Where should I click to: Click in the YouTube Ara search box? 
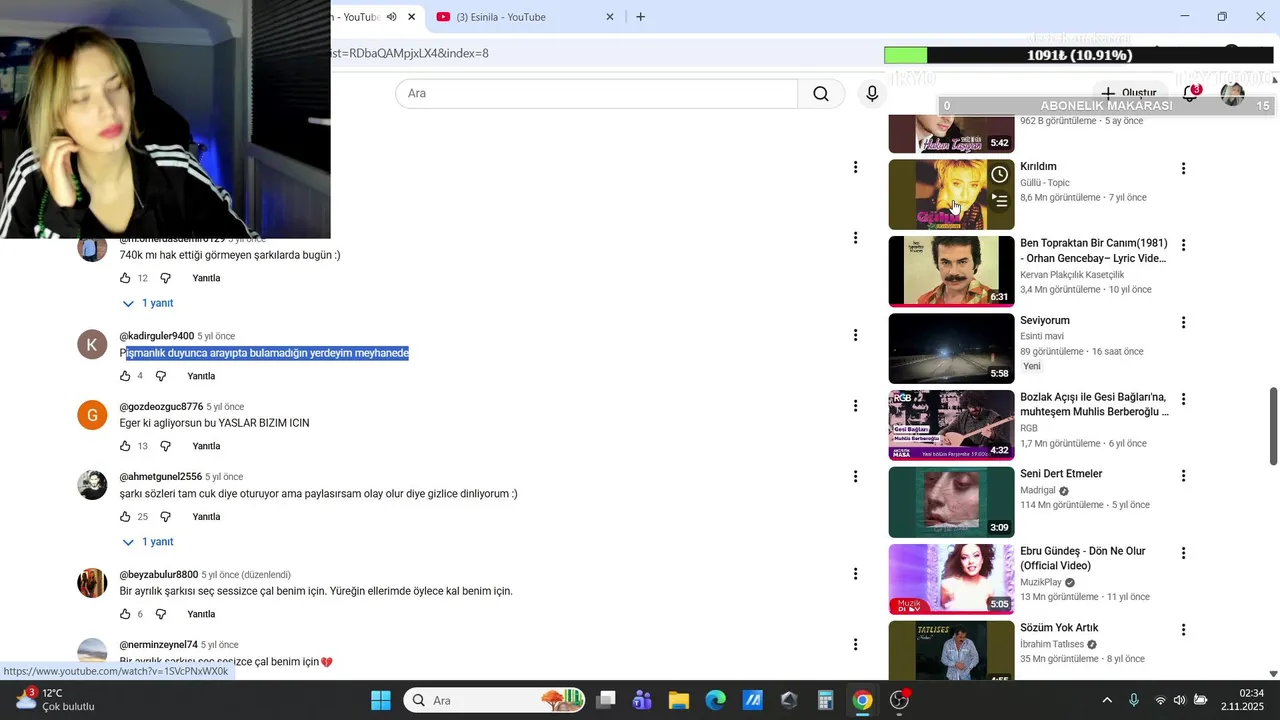pos(596,93)
